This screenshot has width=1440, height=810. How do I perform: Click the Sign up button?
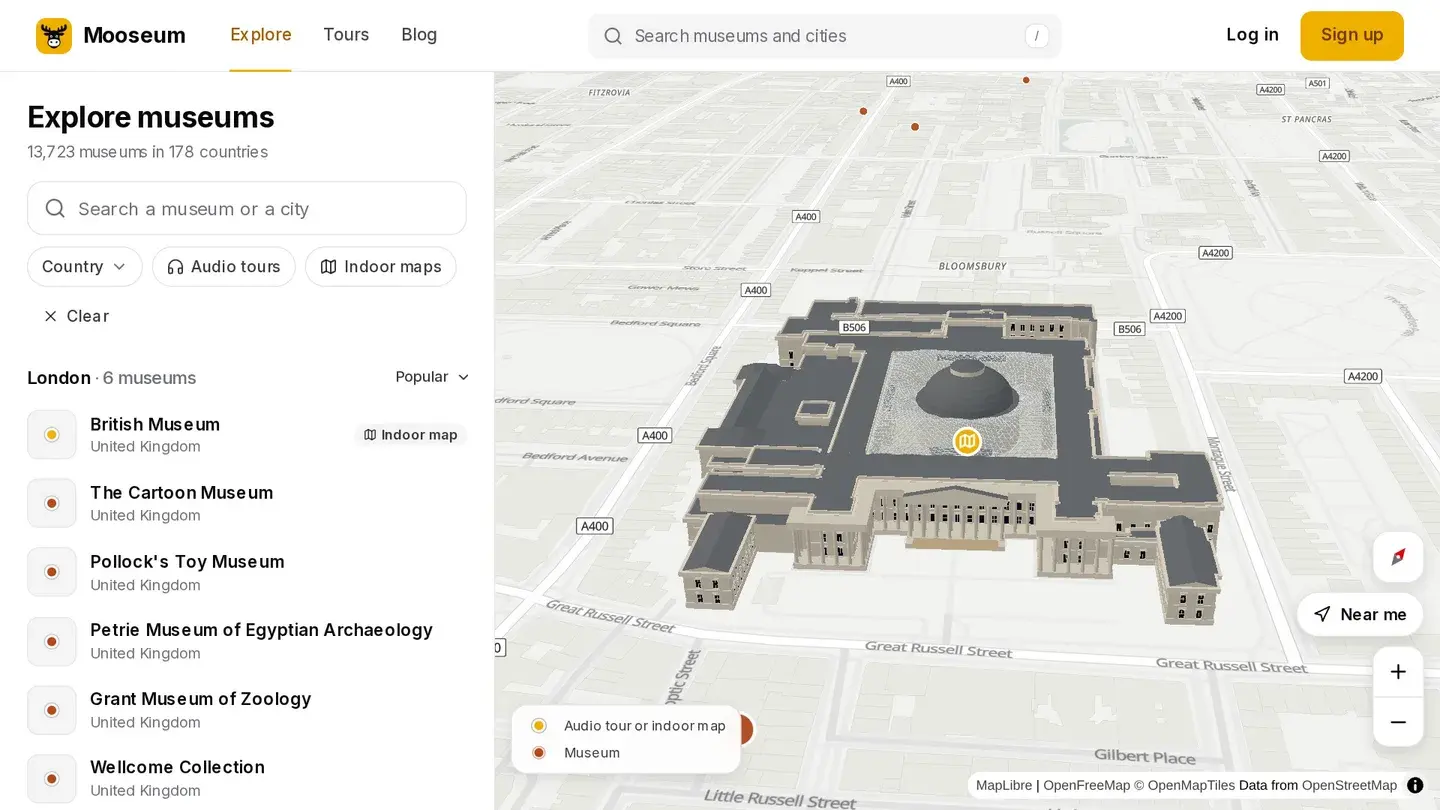pos(1352,36)
